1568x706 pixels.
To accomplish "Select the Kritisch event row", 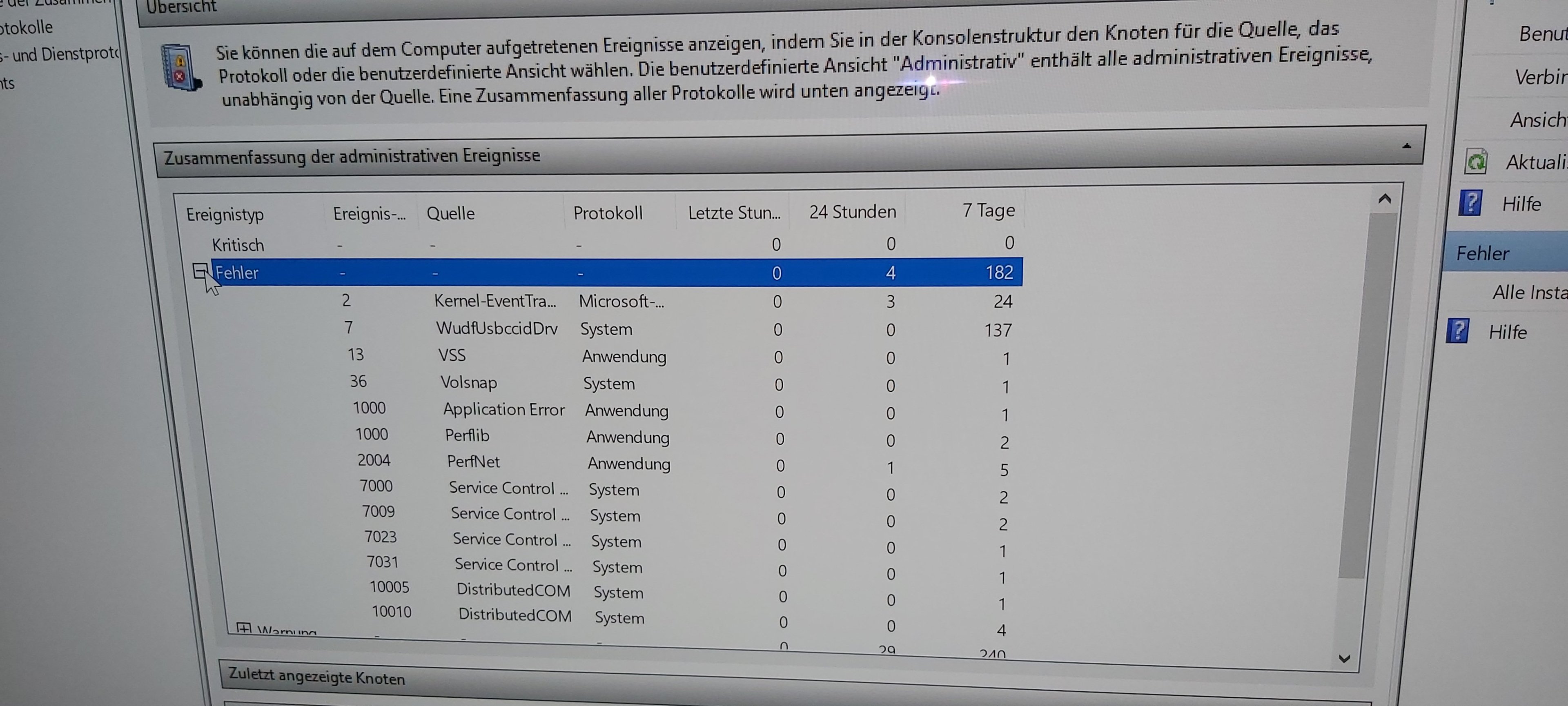I will pyautogui.click(x=238, y=246).
